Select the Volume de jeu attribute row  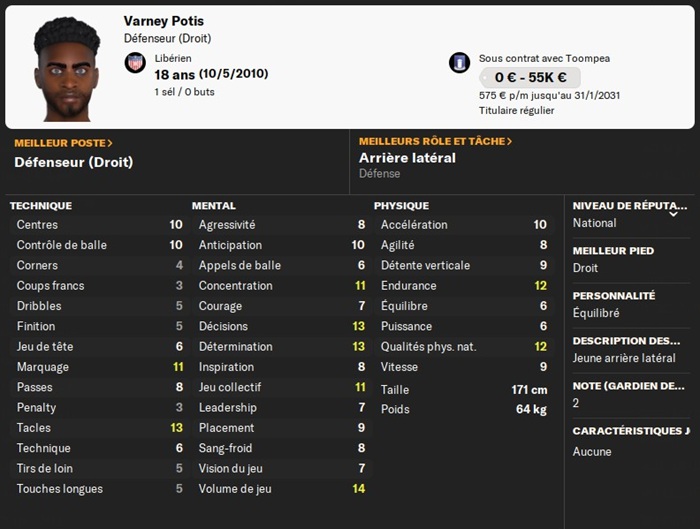tap(282, 489)
